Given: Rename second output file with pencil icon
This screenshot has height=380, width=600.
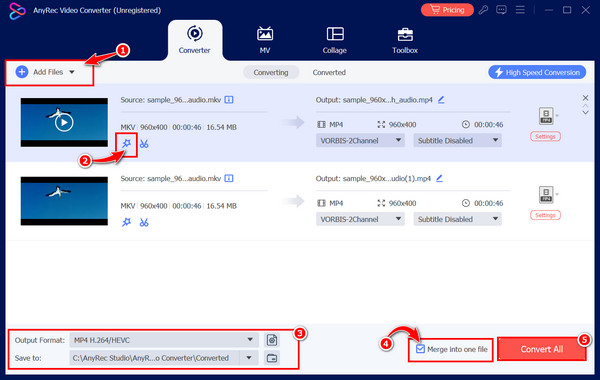Looking at the screenshot, I should (439, 178).
